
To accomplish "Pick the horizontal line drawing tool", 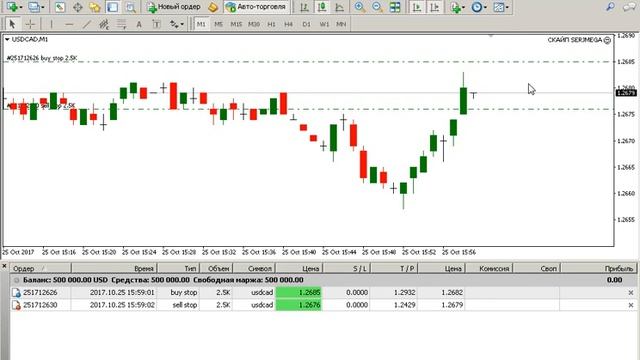I will tap(69, 24).
